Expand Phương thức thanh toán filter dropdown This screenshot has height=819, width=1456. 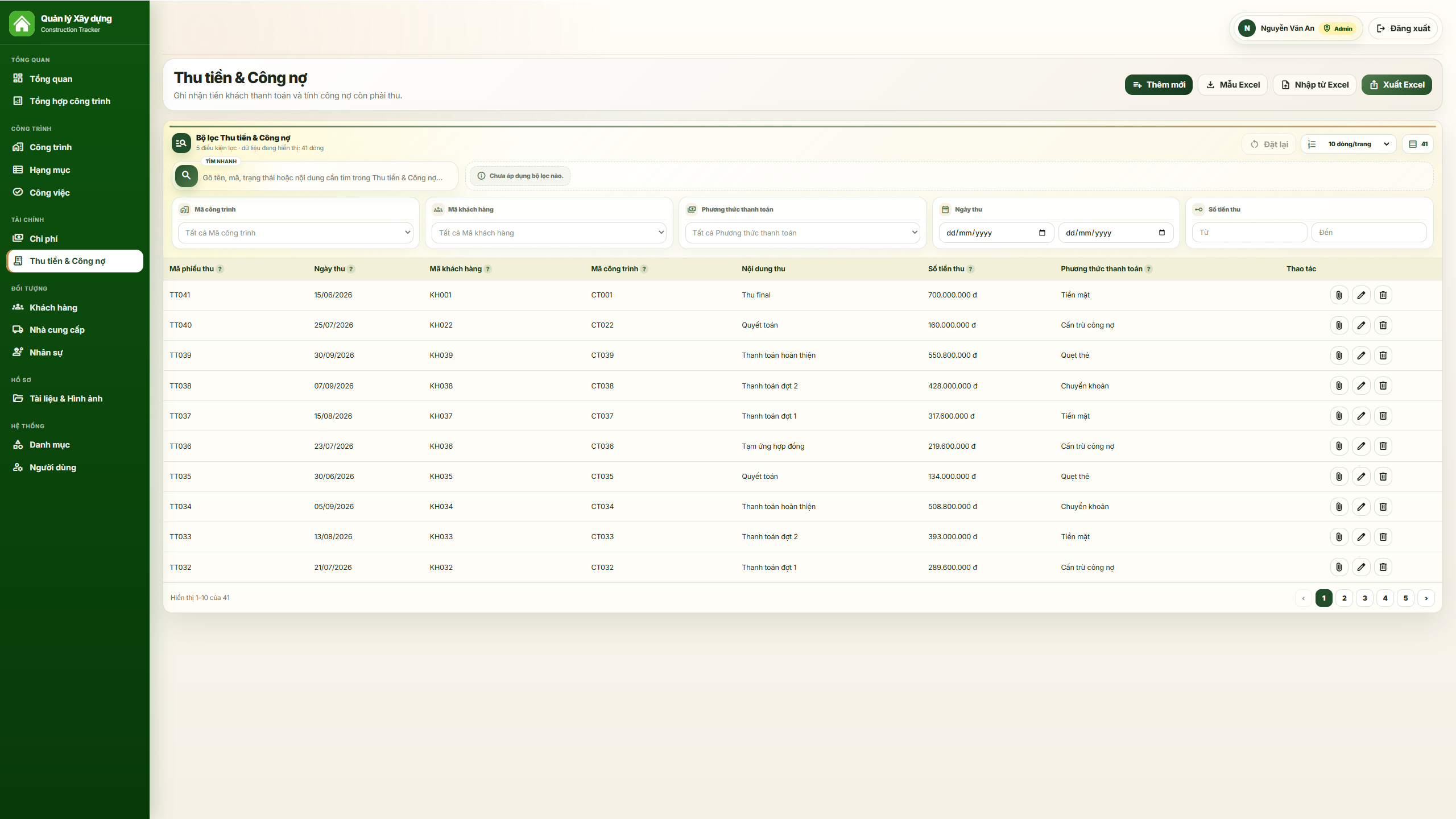802,233
